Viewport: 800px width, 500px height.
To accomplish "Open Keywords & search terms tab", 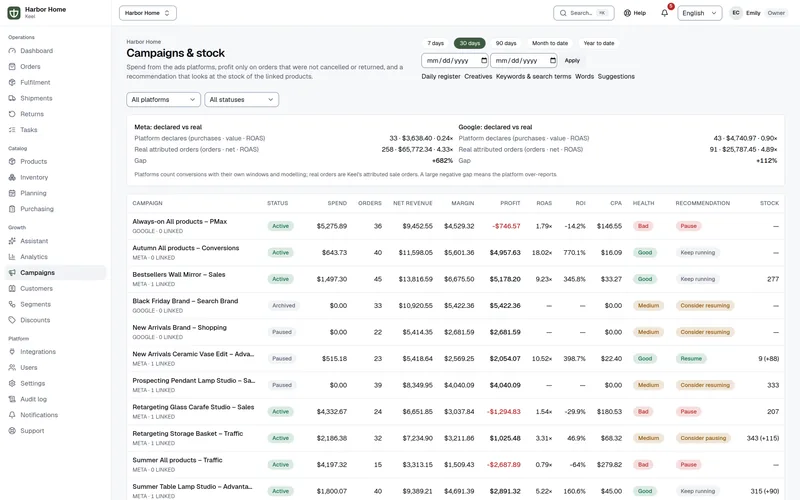I will (x=533, y=76).
